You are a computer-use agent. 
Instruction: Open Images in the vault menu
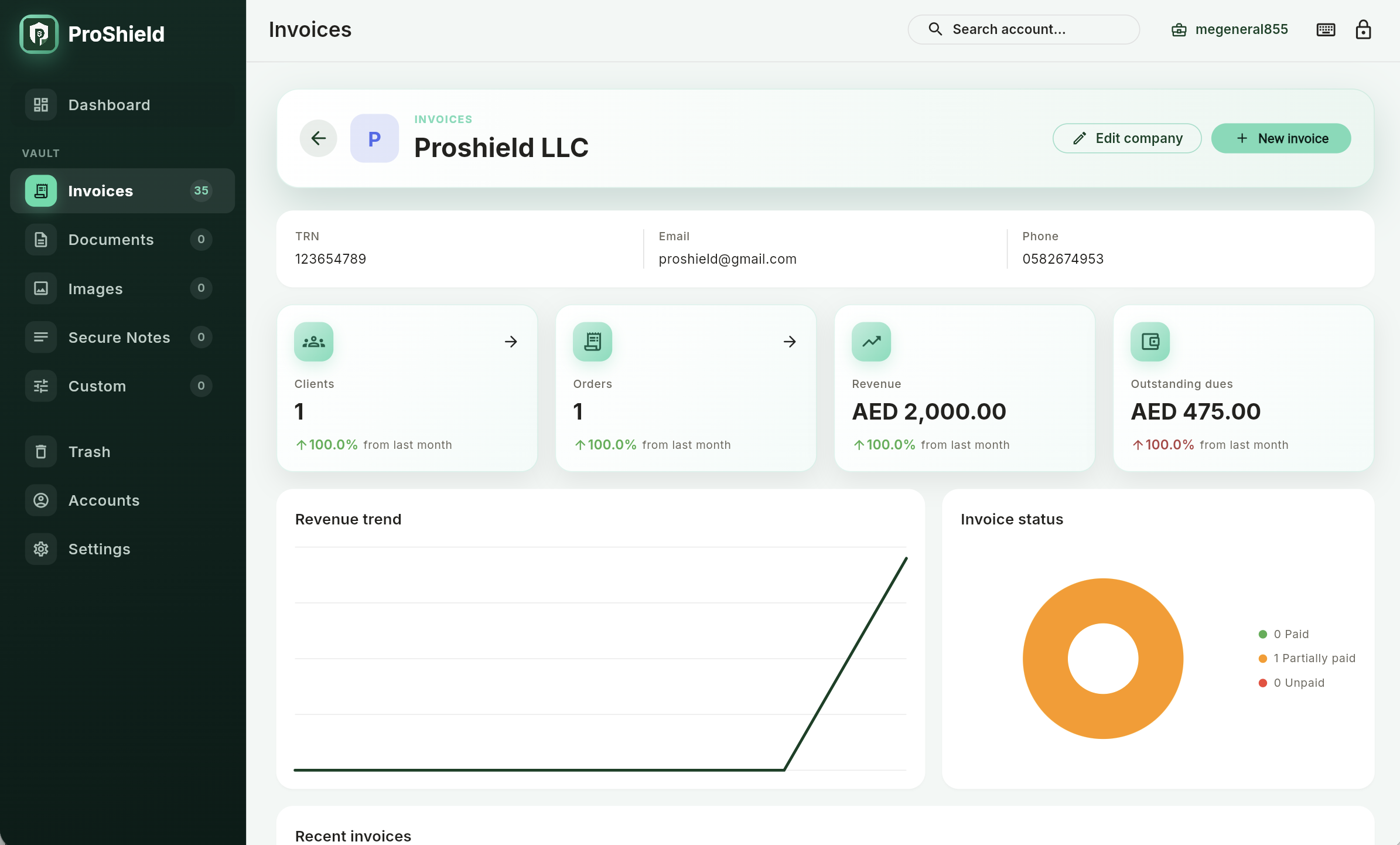(122, 288)
